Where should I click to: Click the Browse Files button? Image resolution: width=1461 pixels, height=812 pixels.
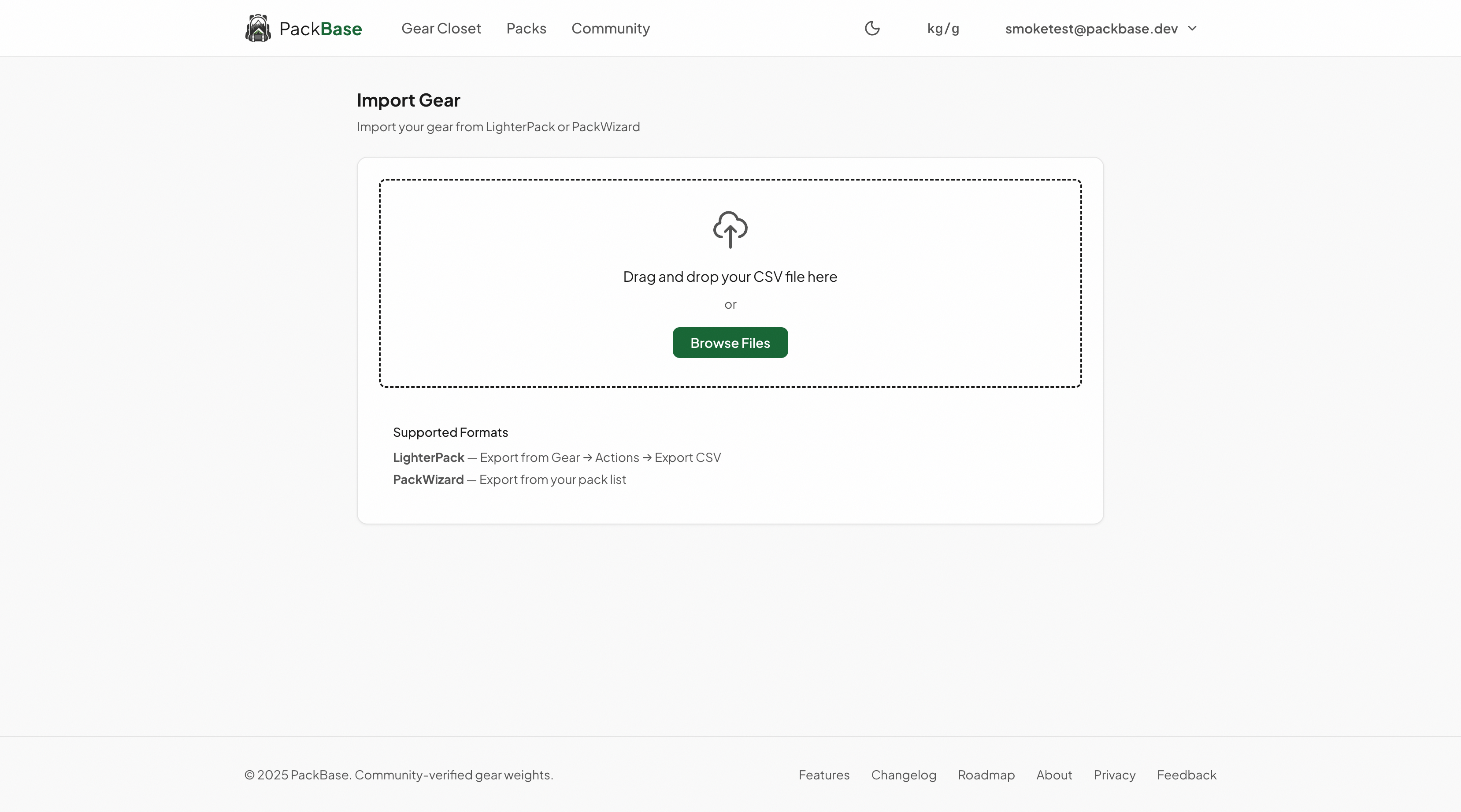pyautogui.click(x=730, y=343)
